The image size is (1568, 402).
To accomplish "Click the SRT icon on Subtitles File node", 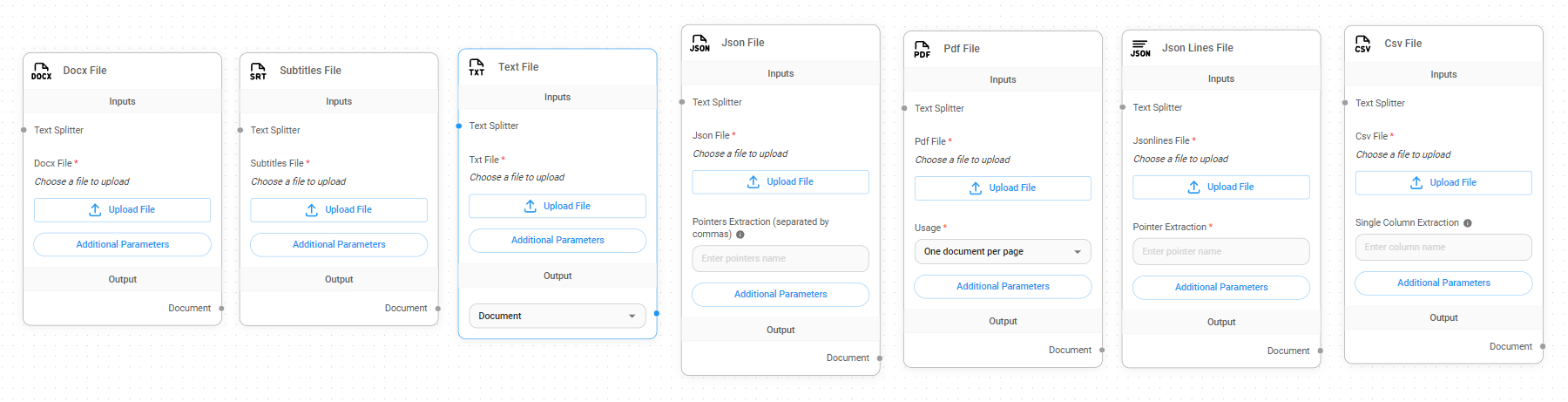I will pos(258,71).
